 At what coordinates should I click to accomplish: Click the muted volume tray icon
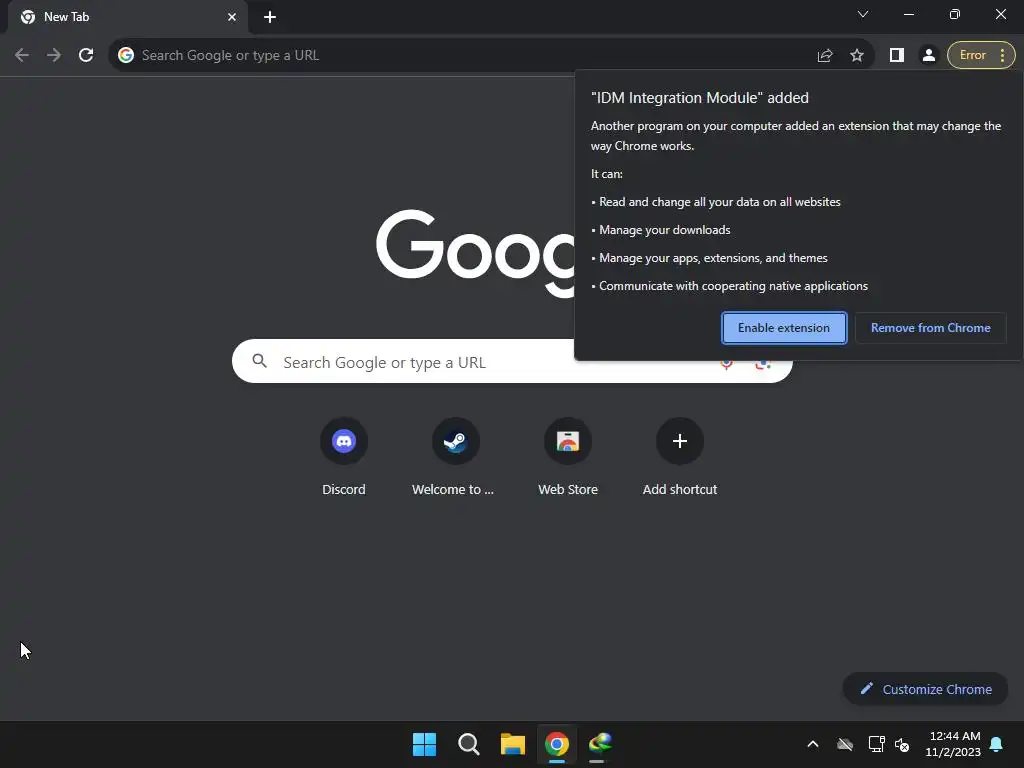point(902,744)
